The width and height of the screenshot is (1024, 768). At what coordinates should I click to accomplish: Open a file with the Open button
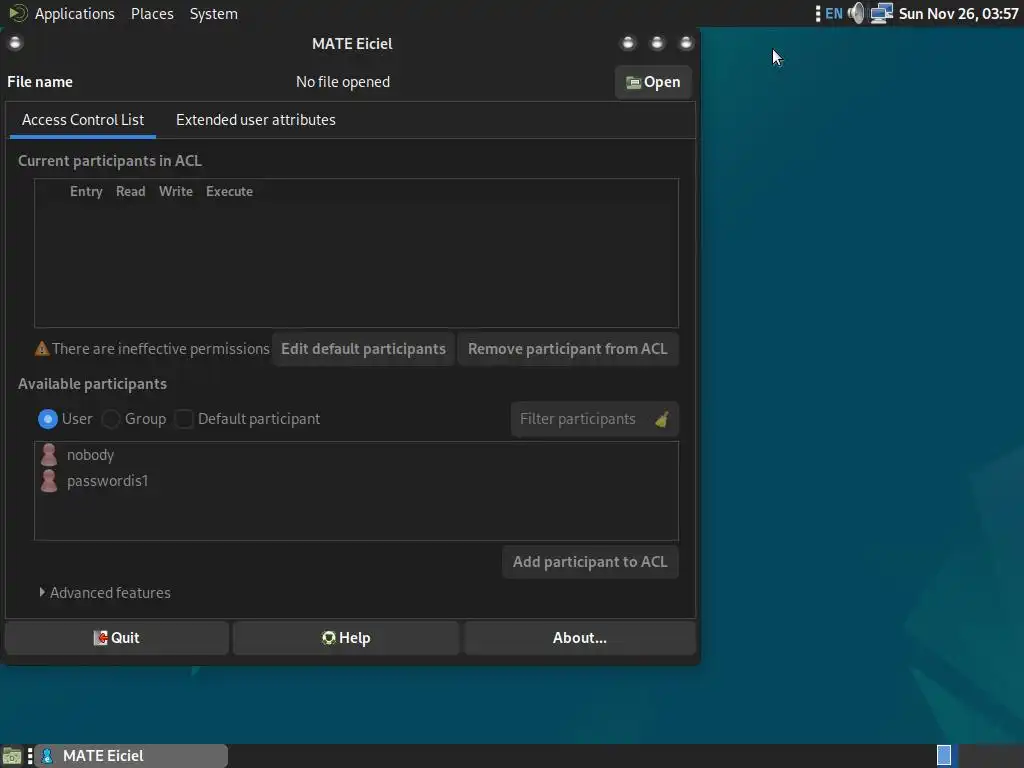pos(652,82)
